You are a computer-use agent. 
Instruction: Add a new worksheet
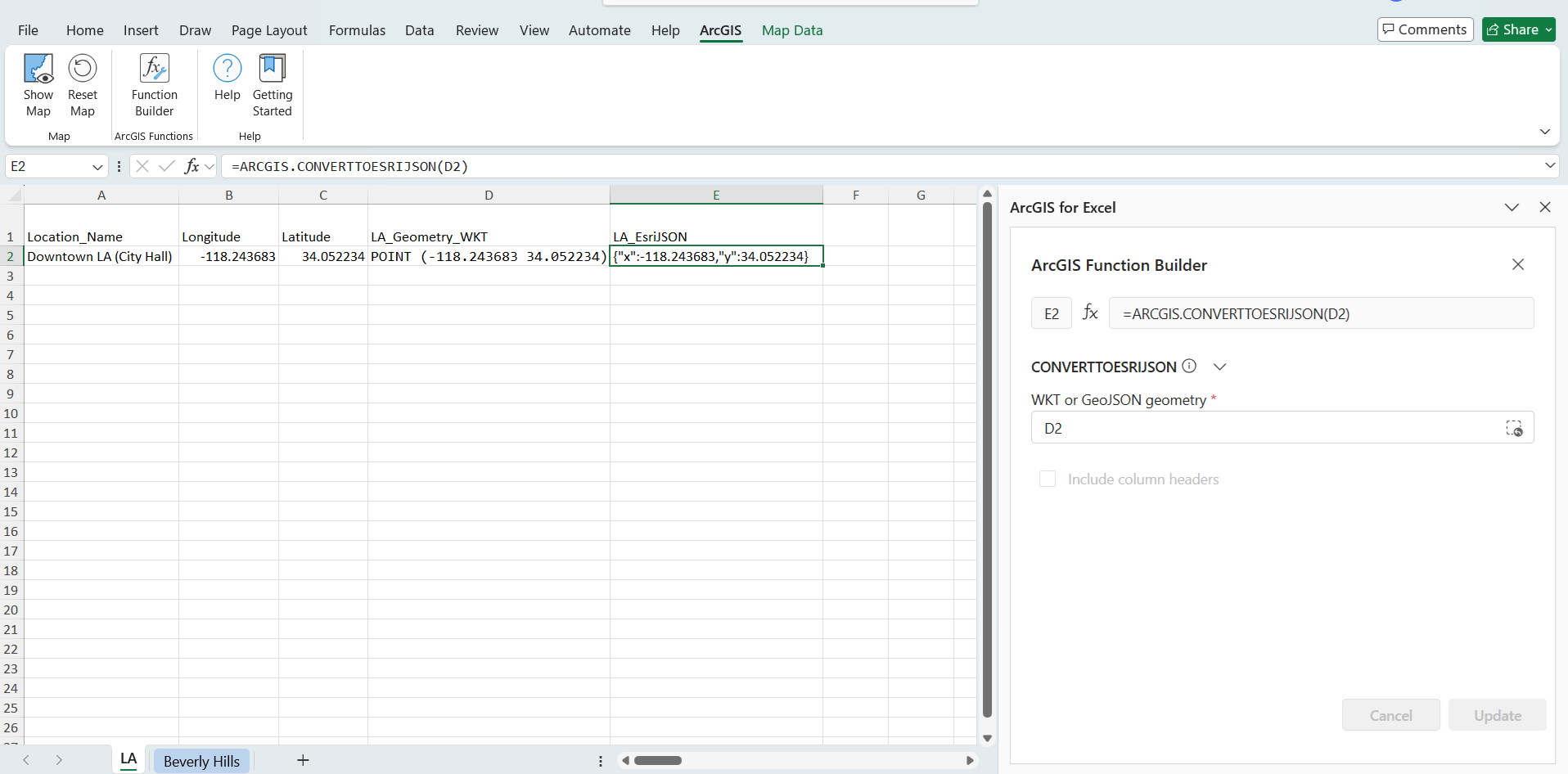303,760
